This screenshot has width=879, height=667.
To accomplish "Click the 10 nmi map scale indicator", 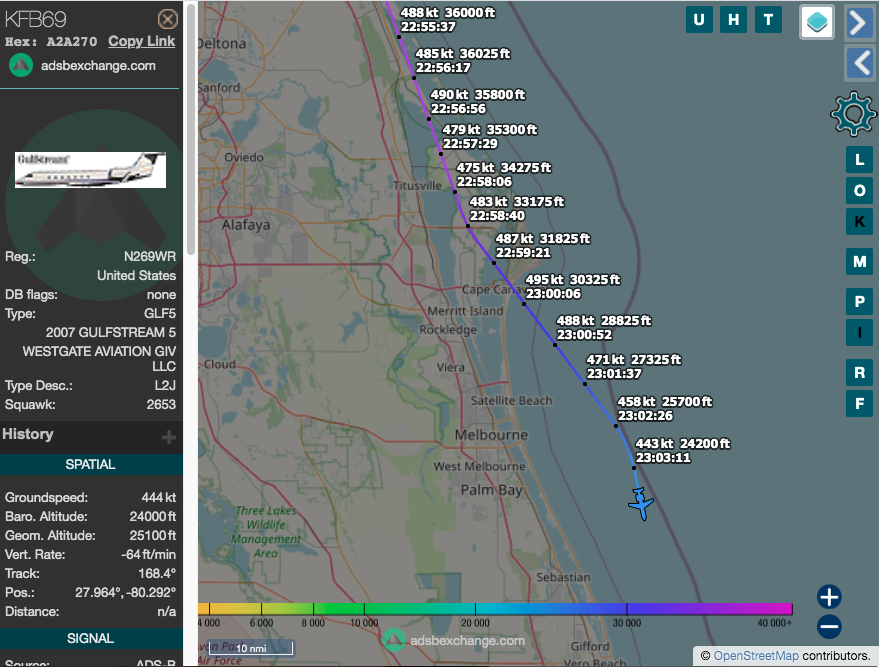I will coord(251,648).
